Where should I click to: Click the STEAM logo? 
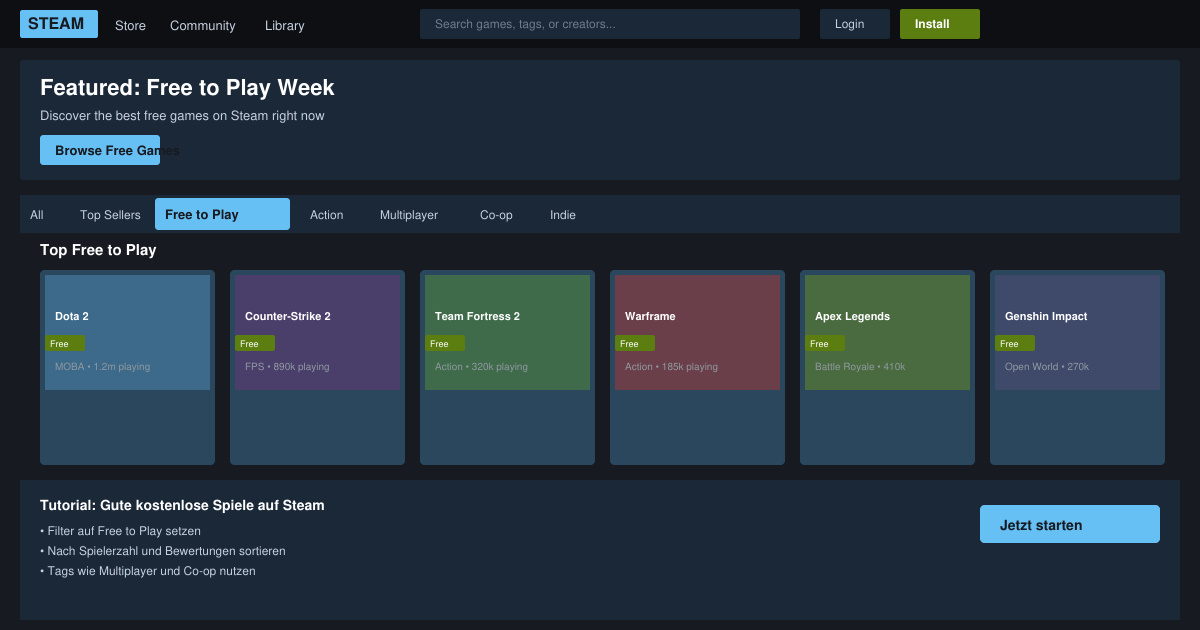point(59,24)
